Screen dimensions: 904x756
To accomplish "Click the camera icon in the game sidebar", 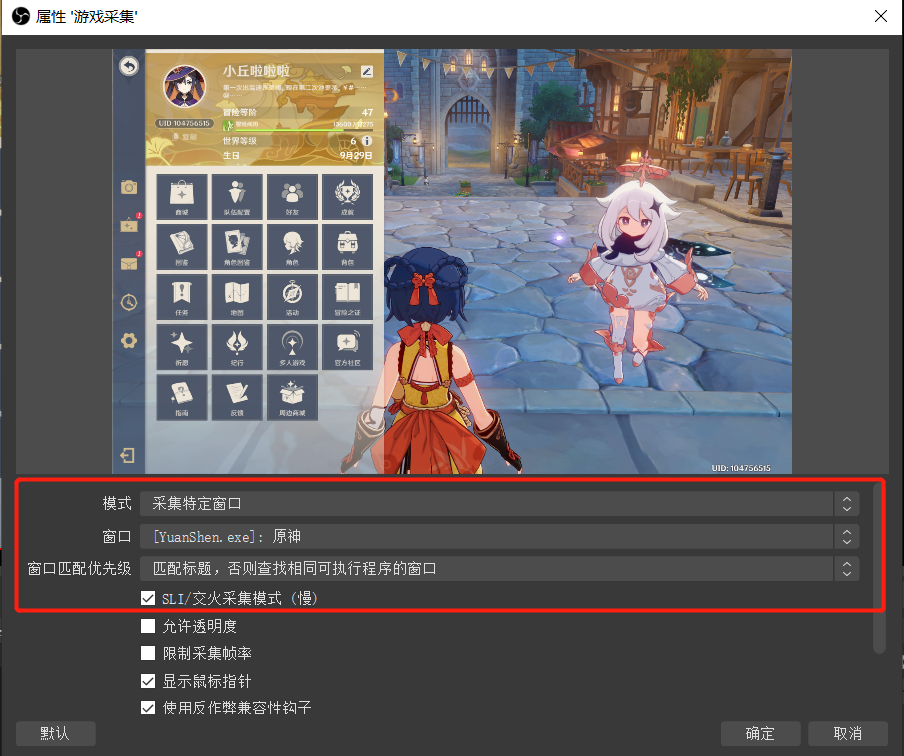I will 129,187.
